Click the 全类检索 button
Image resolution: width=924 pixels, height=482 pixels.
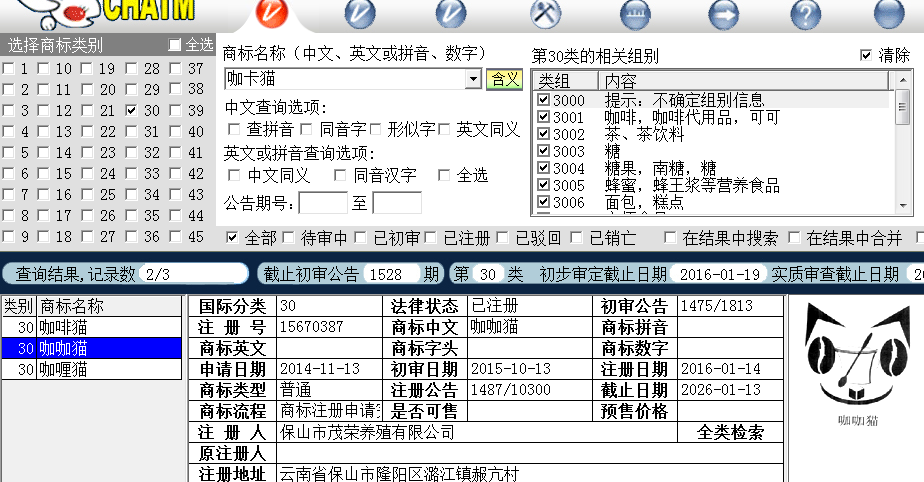pos(730,432)
